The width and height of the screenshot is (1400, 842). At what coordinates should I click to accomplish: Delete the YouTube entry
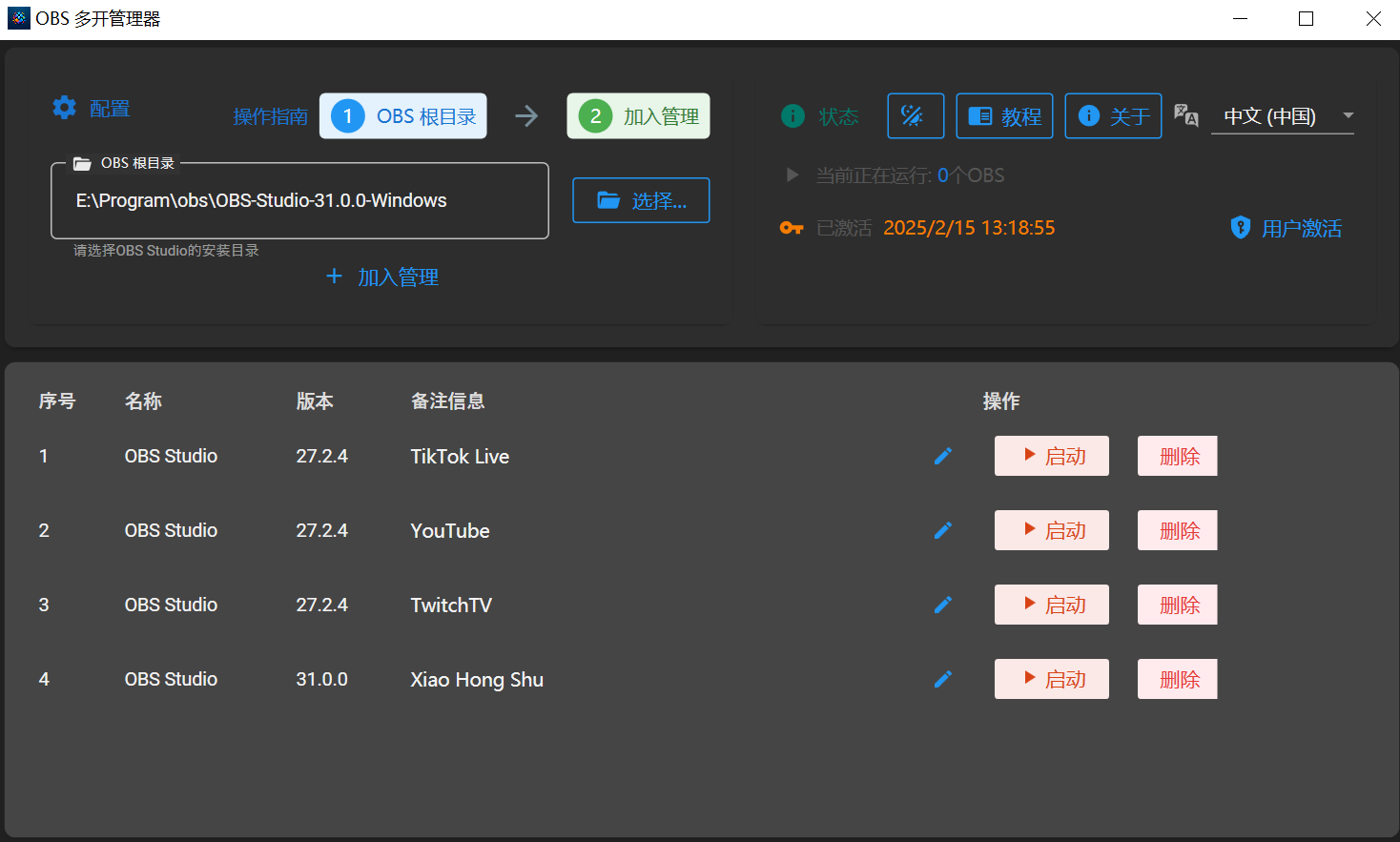(x=1178, y=530)
